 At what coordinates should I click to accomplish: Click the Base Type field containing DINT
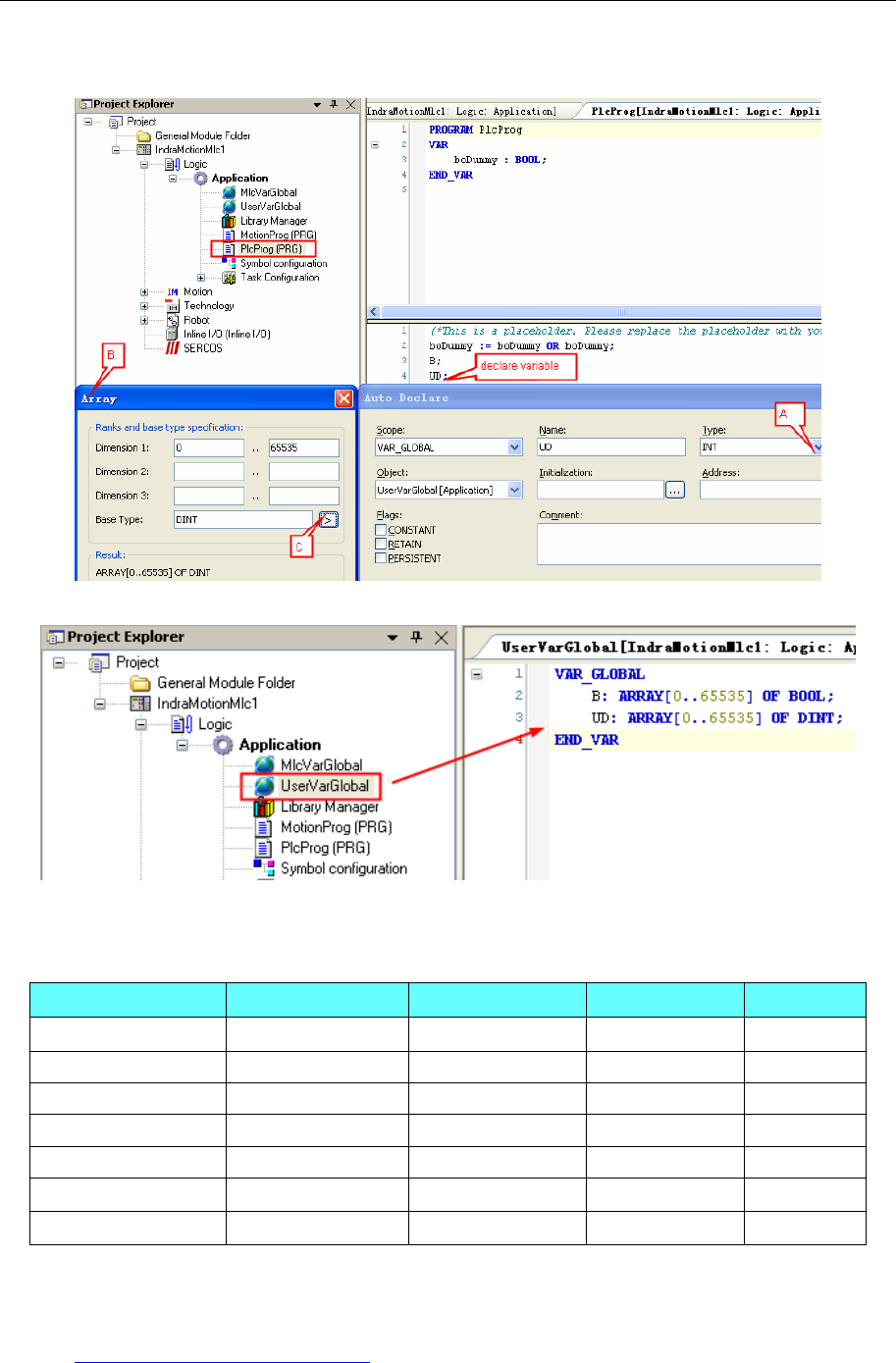click(x=243, y=520)
